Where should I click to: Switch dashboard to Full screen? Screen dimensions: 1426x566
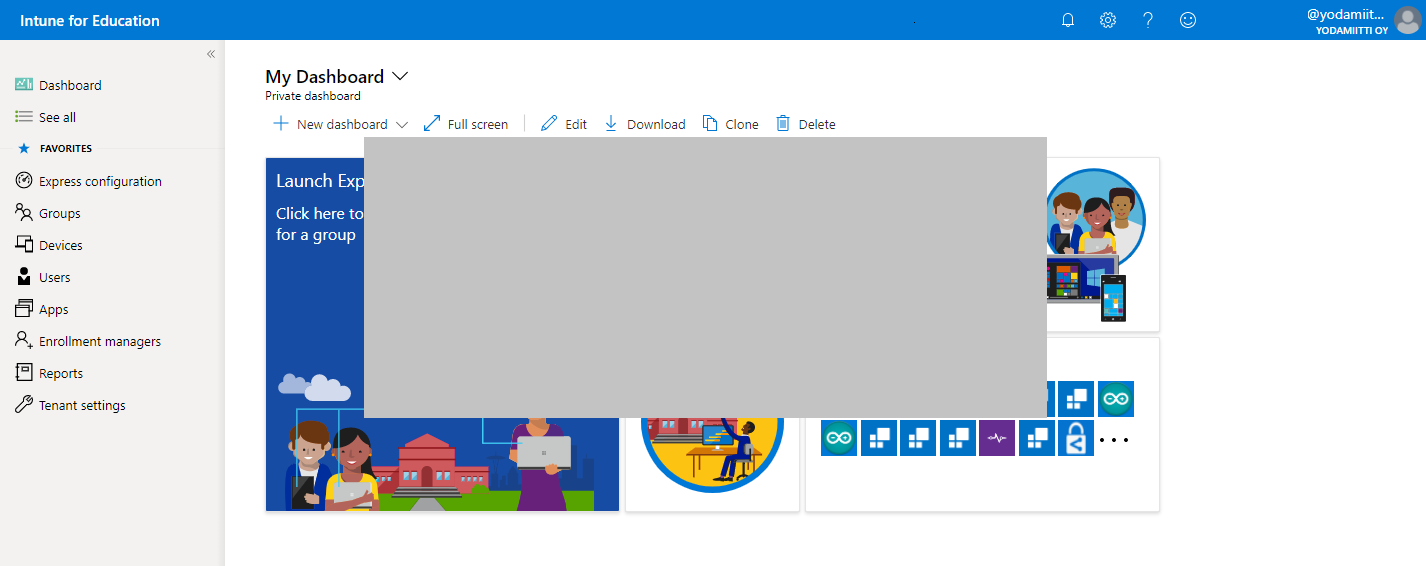pyautogui.click(x=466, y=124)
